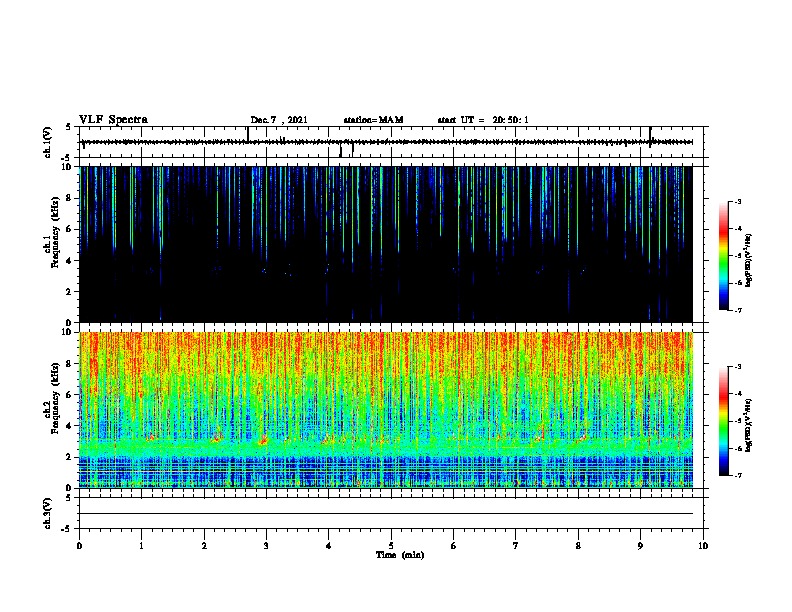The image size is (792, 612).
Task: Click the ch.1 color bar log(PSD) label
Action: 749,260
